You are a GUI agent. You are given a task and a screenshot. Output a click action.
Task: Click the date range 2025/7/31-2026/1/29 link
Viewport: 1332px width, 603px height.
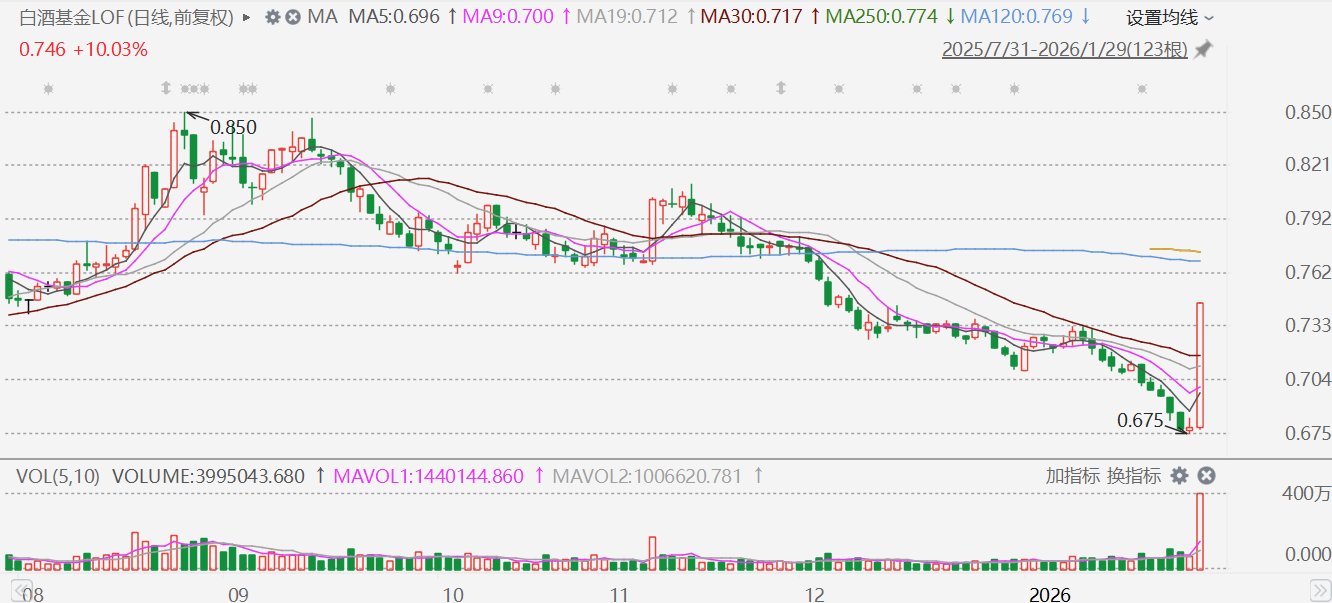pyautogui.click(x=1064, y=49)
